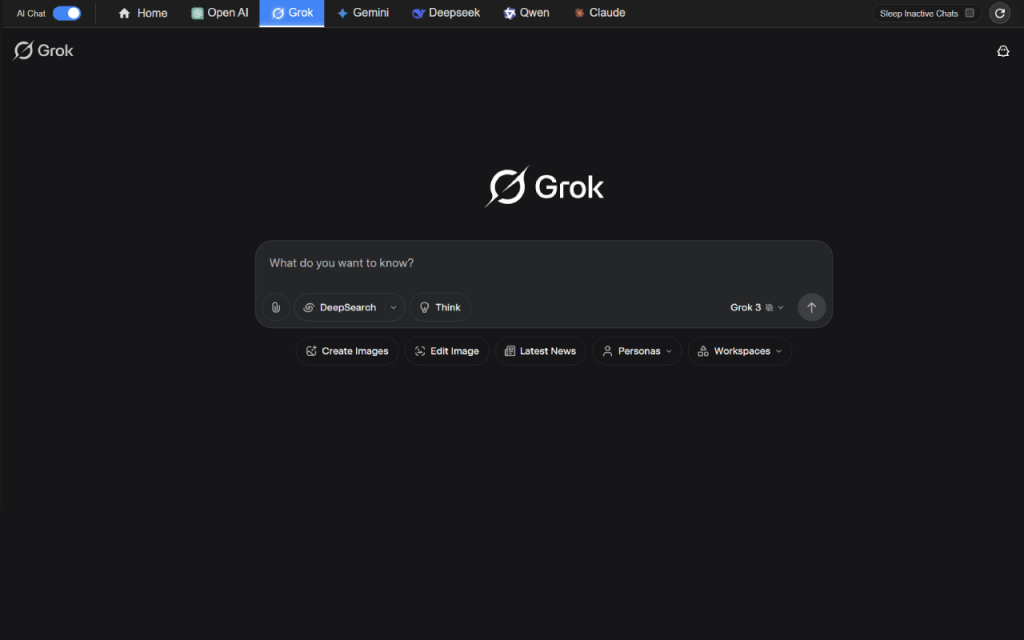Click the Create Images button
1024x640 pixels.
347,351
